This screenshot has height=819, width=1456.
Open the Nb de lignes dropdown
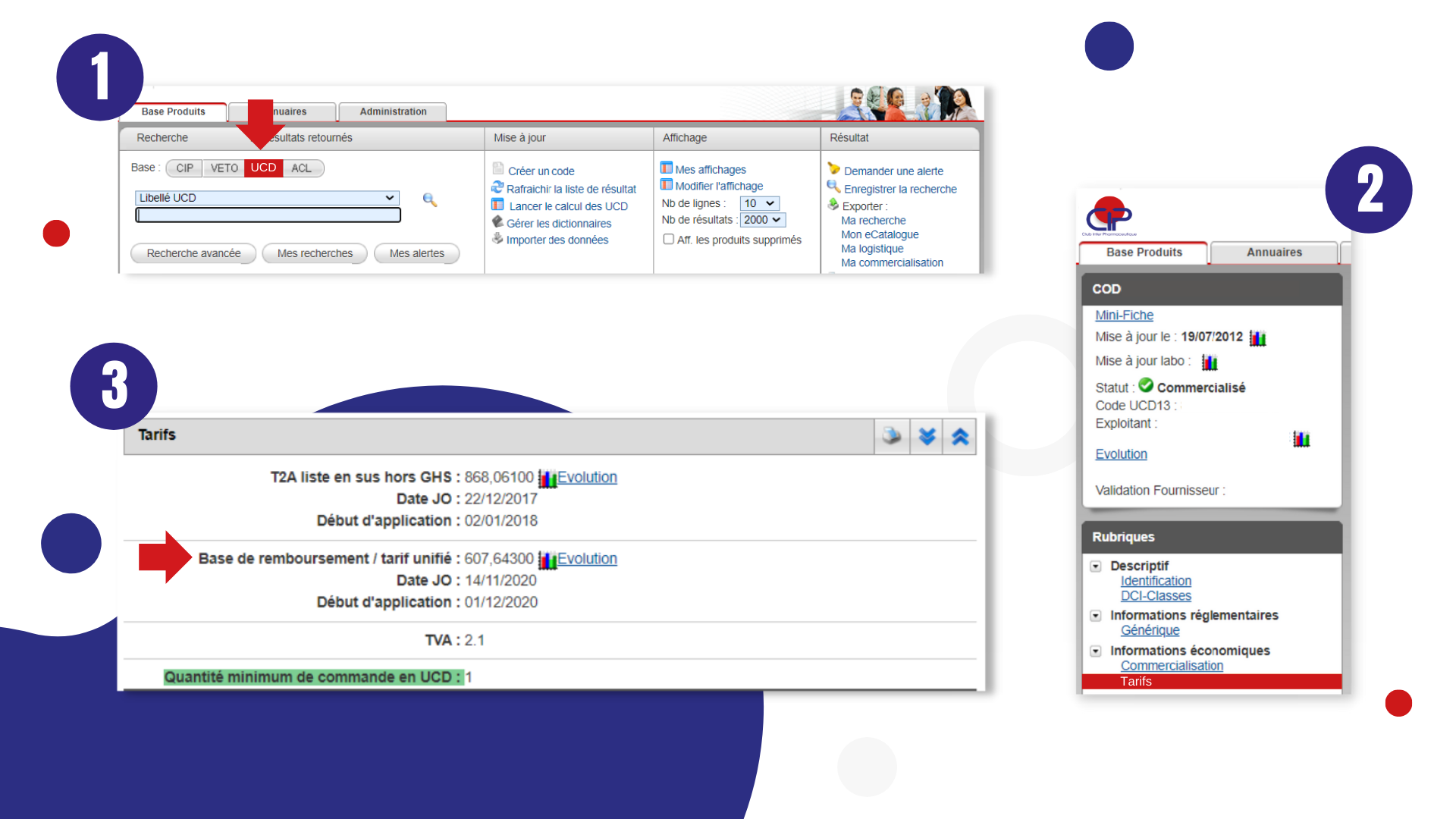coord(759,203)
